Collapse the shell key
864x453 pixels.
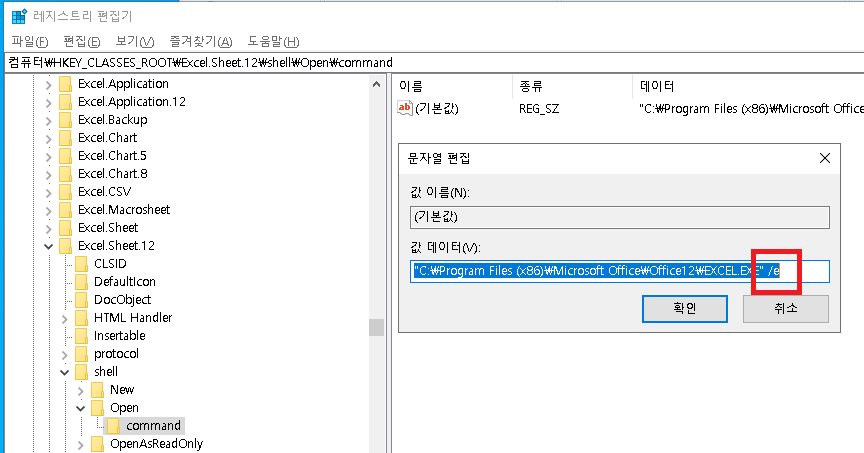[64, 373]
